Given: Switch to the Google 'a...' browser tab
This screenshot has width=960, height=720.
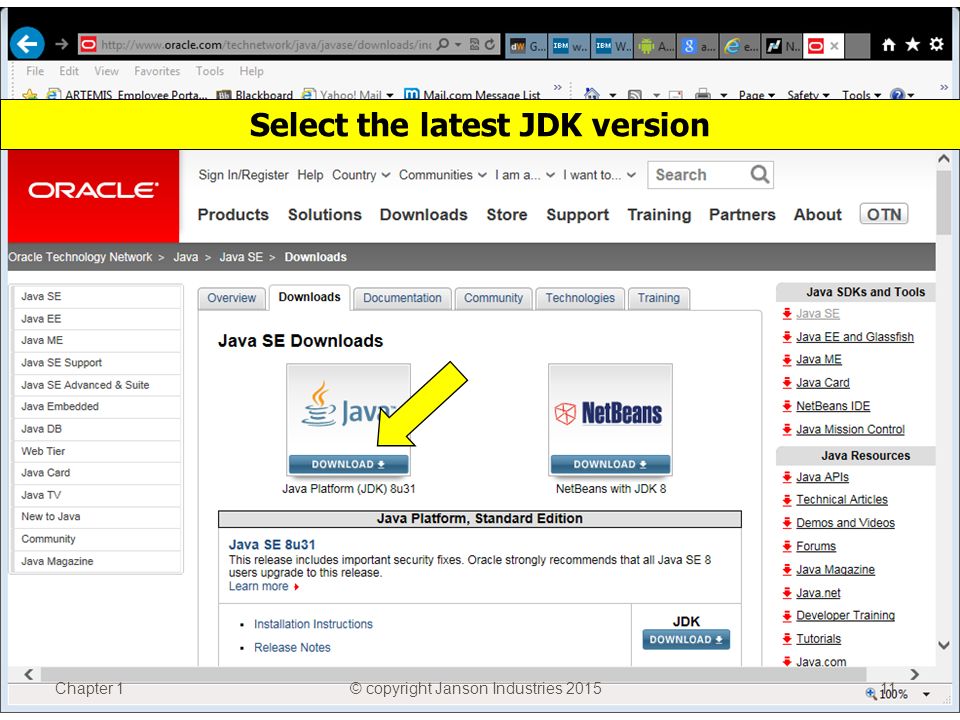Looking at the screenshot, I should [698, 46].
